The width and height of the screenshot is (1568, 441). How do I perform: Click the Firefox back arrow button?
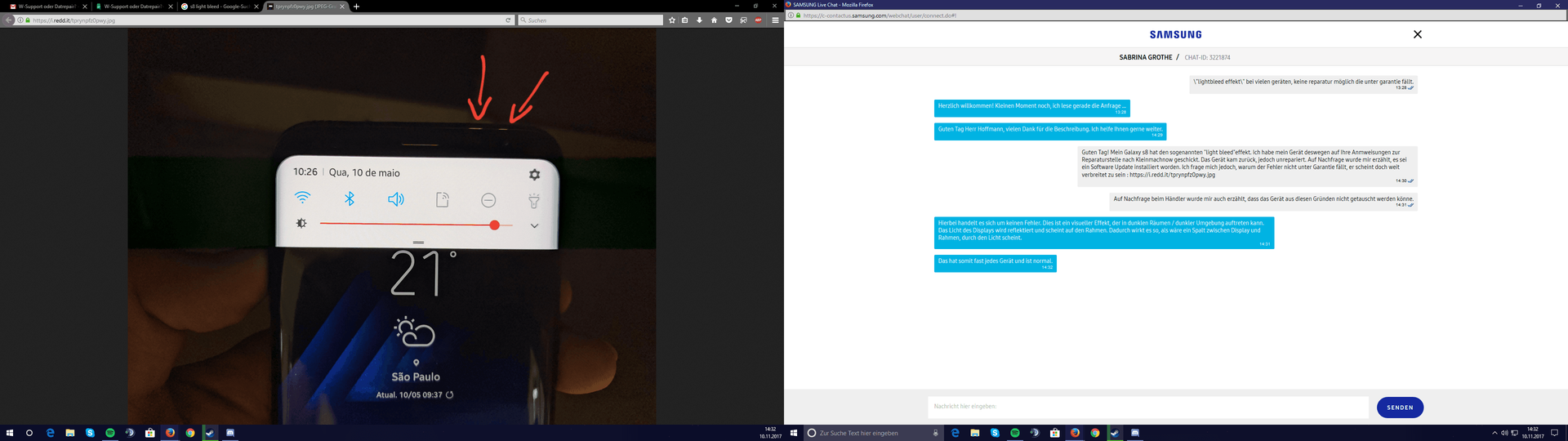tap(9, 20)
